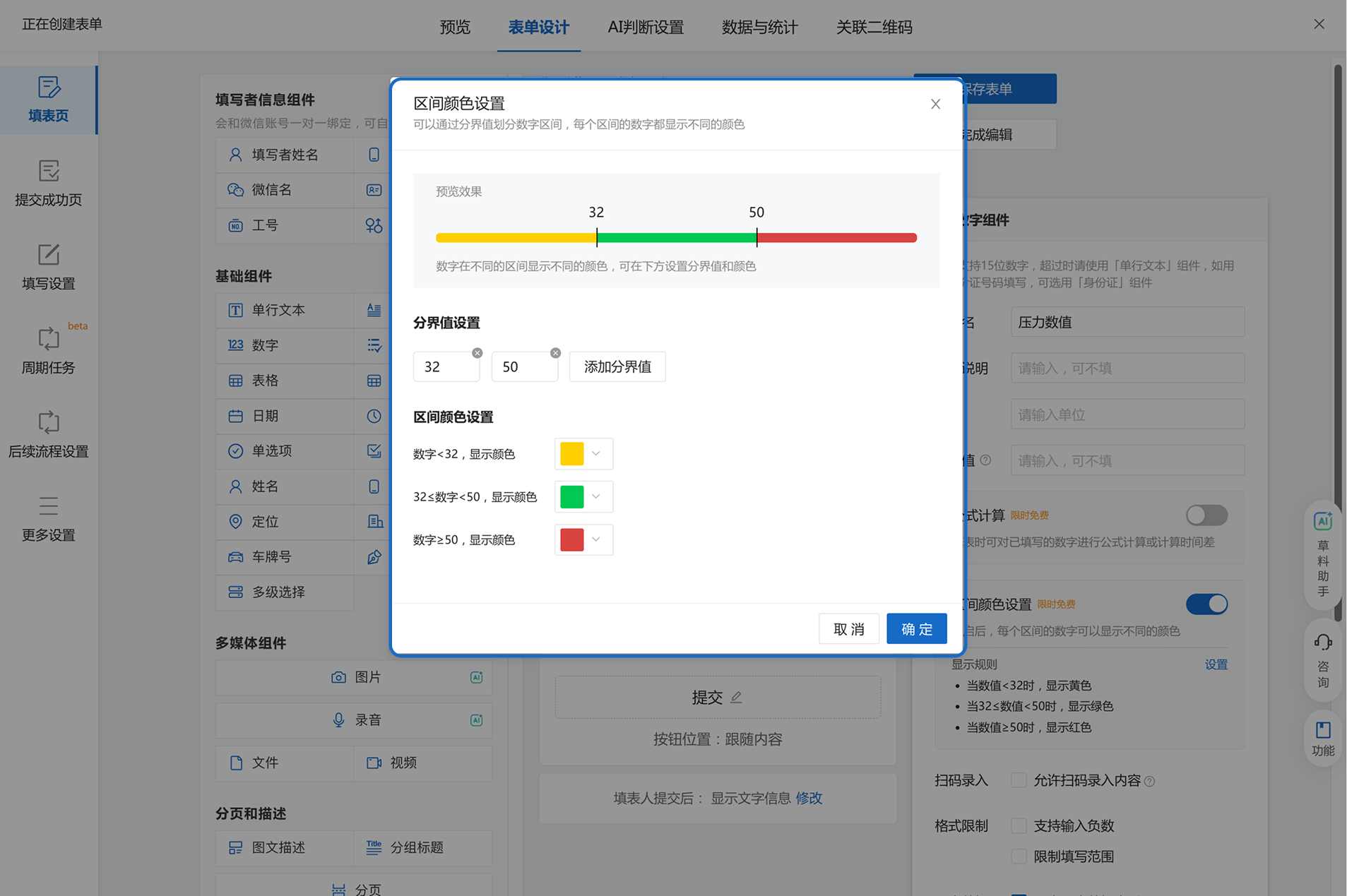Screen dimensions: 1347x896
Task: Edit the 提交 button label pencil
Action: tap(736, 698)
